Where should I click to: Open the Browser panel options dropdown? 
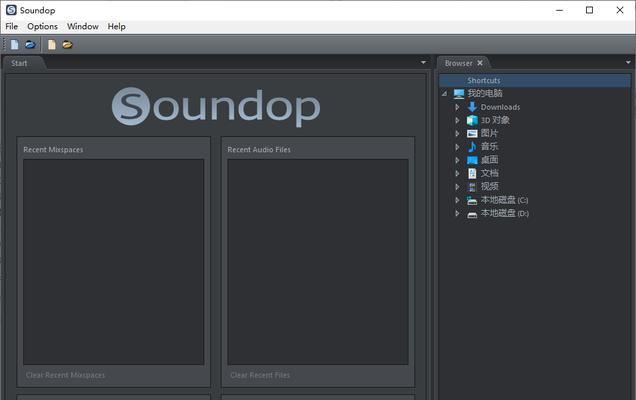tap(628, 62)
